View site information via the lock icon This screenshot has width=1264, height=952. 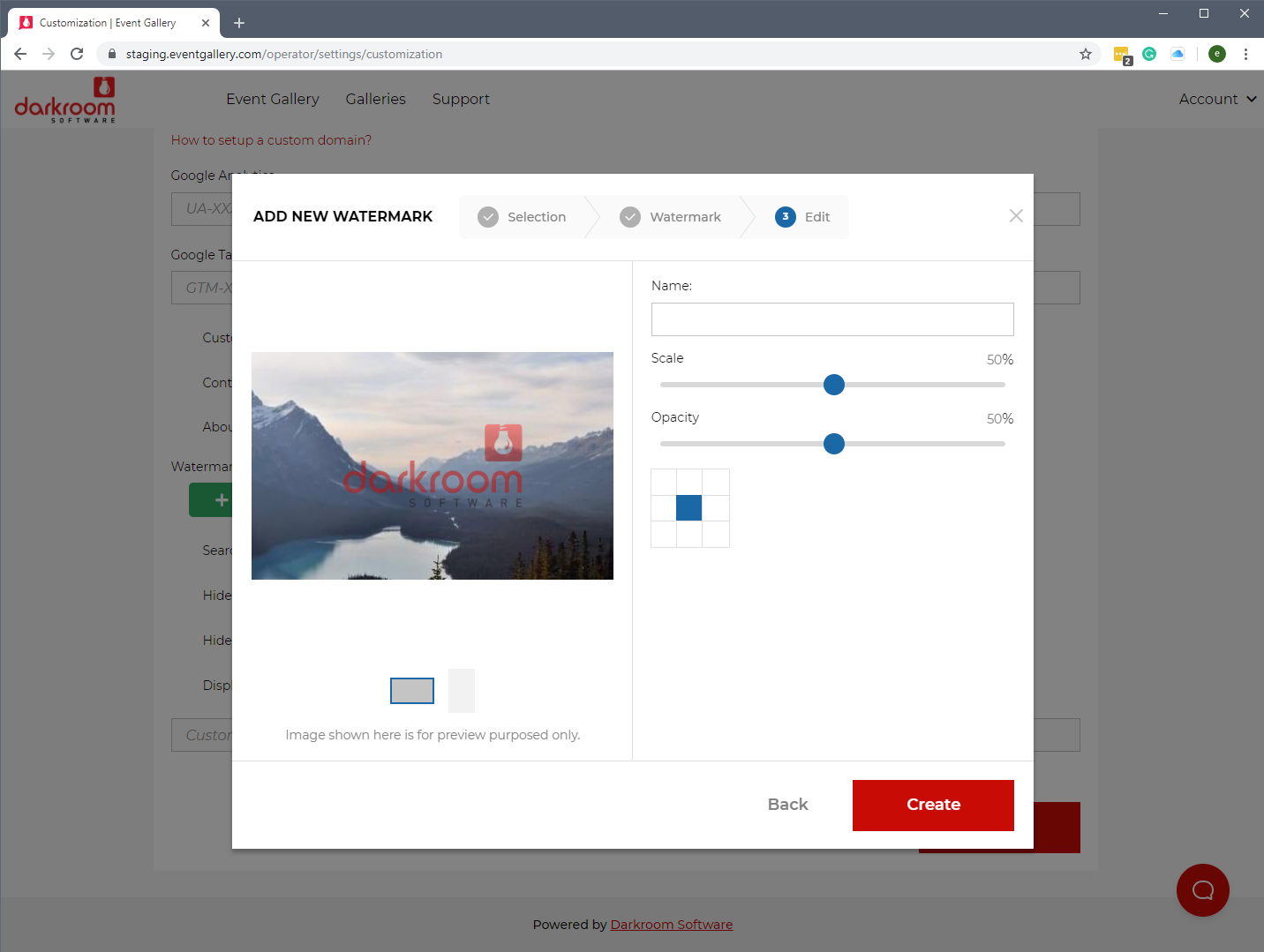(x=112, y=54)
